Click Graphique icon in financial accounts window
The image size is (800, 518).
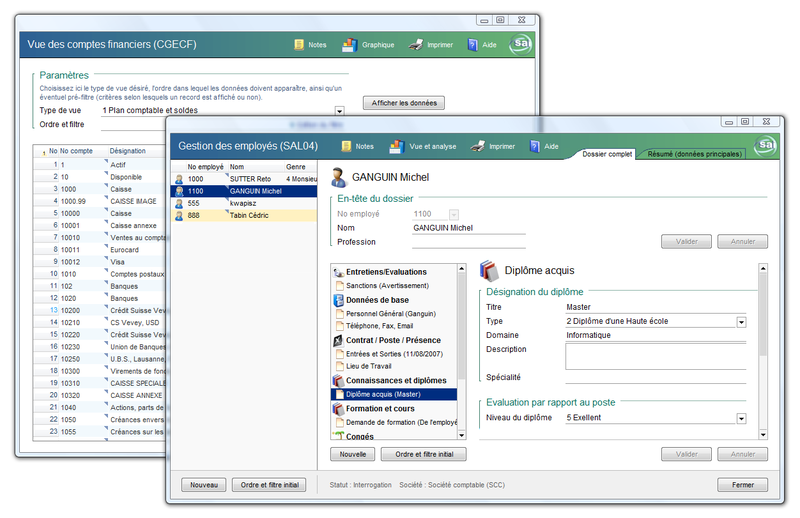349,45
